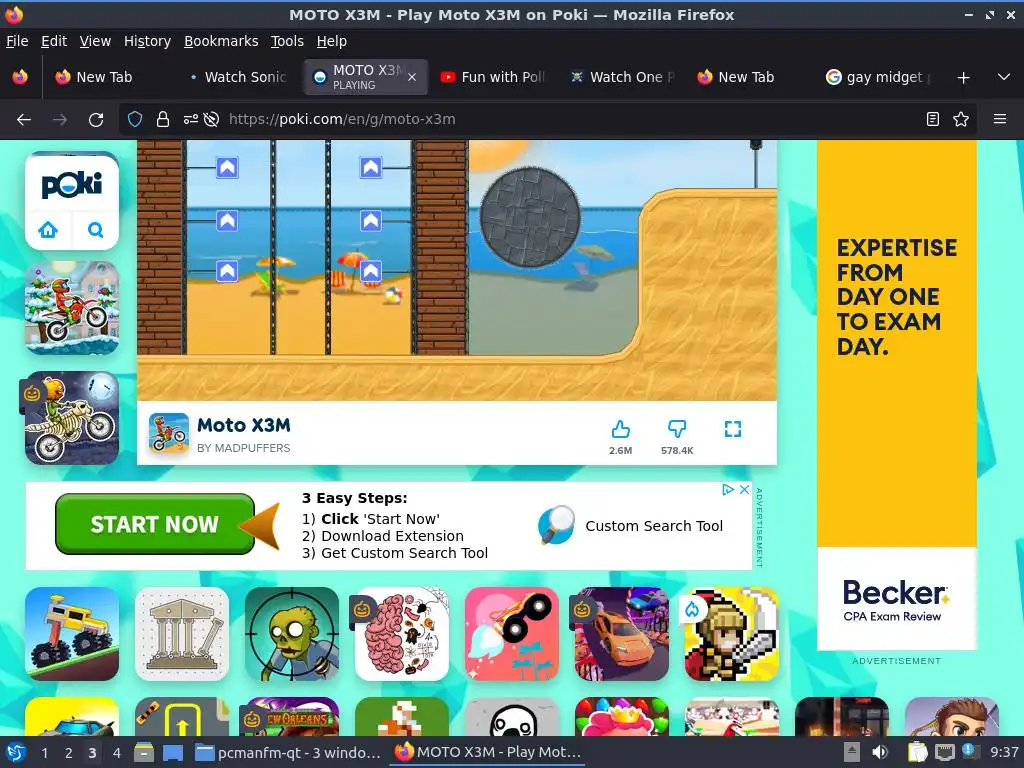Open Poki search magnifier icon
Screen dimensions: 1024x768
point(95,230)
